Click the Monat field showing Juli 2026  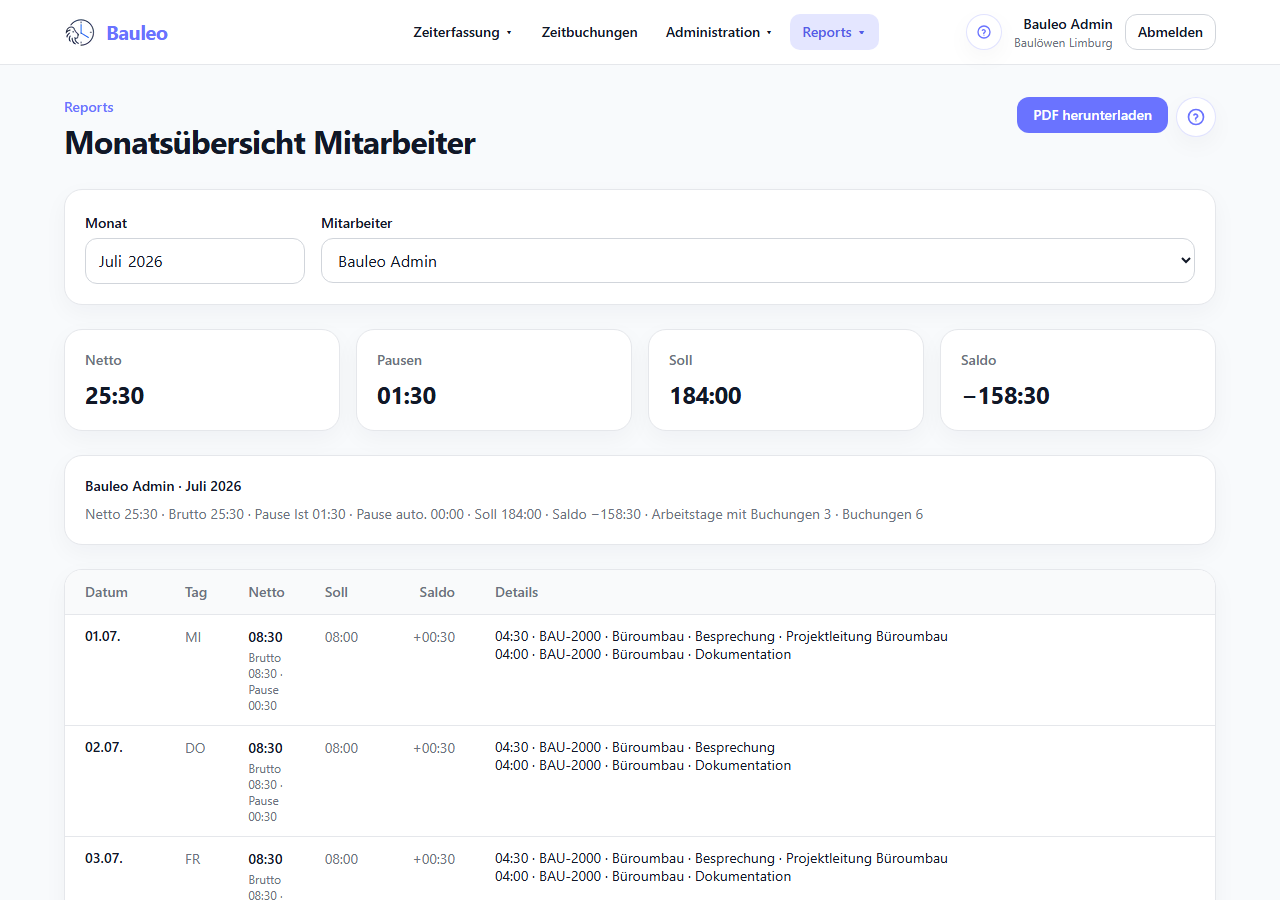[x=195, y=261]
